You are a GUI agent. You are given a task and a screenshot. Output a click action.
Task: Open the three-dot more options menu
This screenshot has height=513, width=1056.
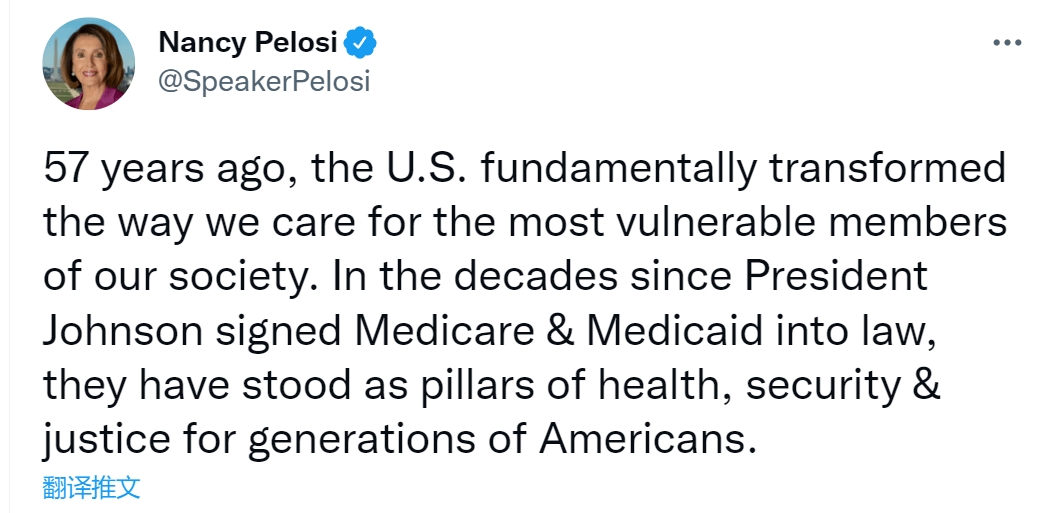(1006, 43)
